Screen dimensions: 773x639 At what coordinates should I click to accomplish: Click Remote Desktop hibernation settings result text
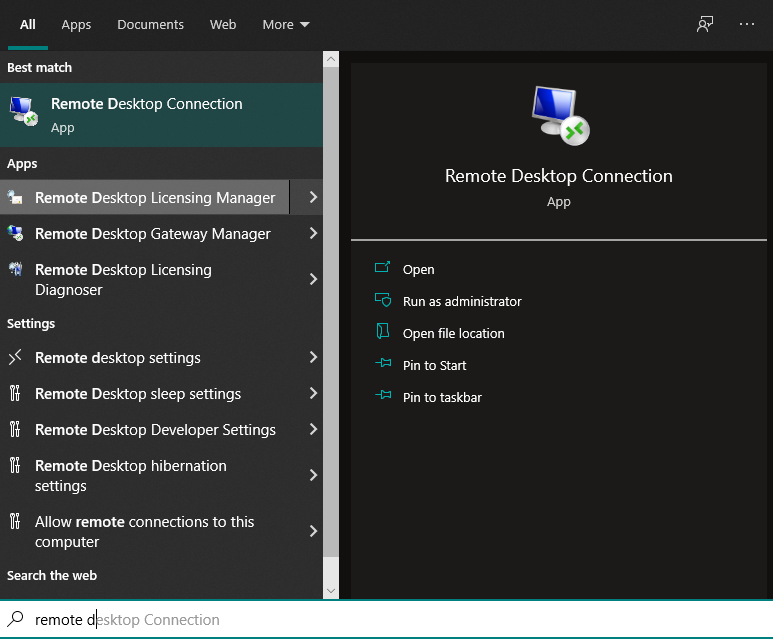(x=131, y=475)
